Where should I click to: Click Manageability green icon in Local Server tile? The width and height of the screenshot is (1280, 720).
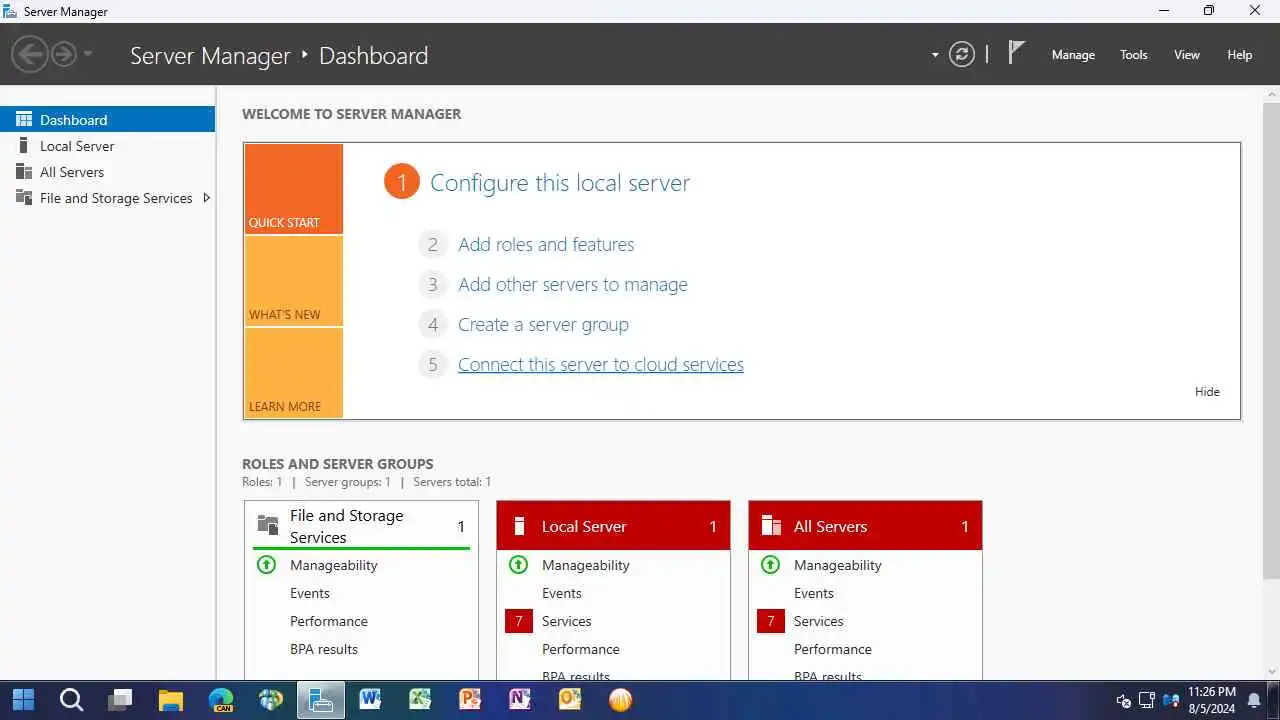[x=518, y=564]
